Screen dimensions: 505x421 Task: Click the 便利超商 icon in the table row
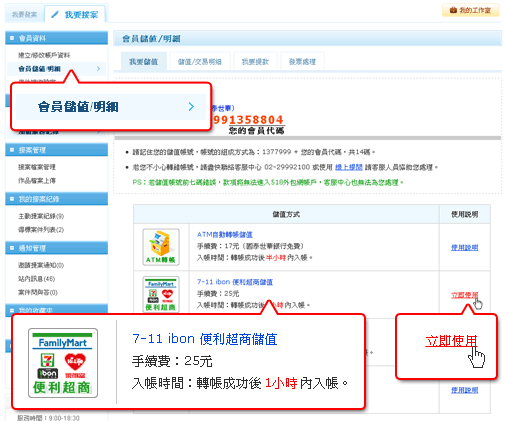pos(161,294)
